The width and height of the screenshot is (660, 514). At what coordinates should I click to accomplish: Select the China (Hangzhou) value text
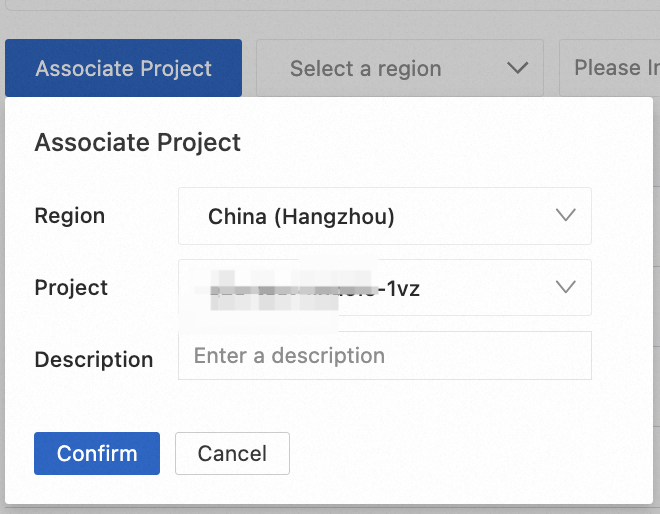(301, 216)
